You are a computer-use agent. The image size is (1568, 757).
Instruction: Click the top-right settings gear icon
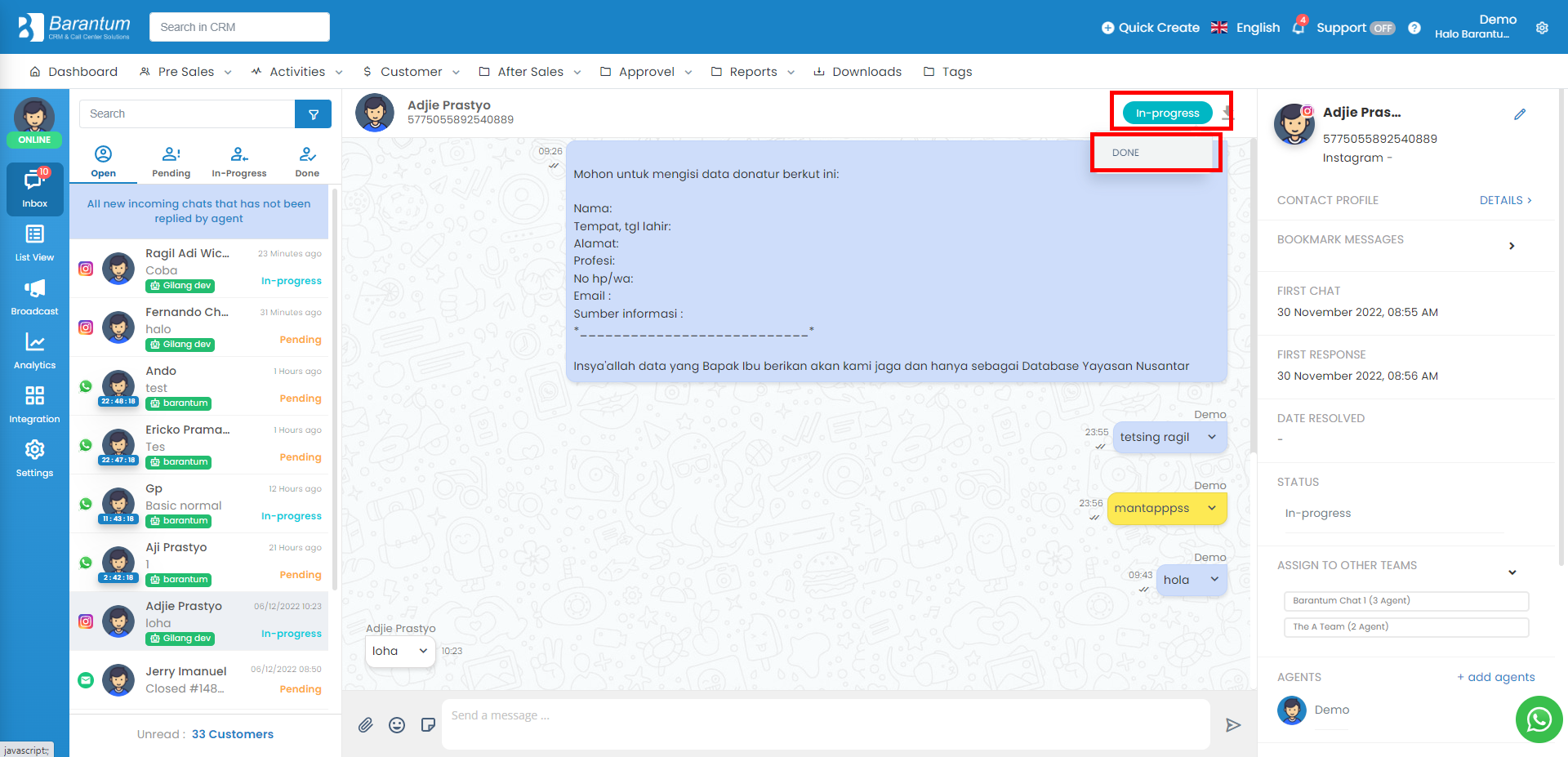(x=1542, y=28)
